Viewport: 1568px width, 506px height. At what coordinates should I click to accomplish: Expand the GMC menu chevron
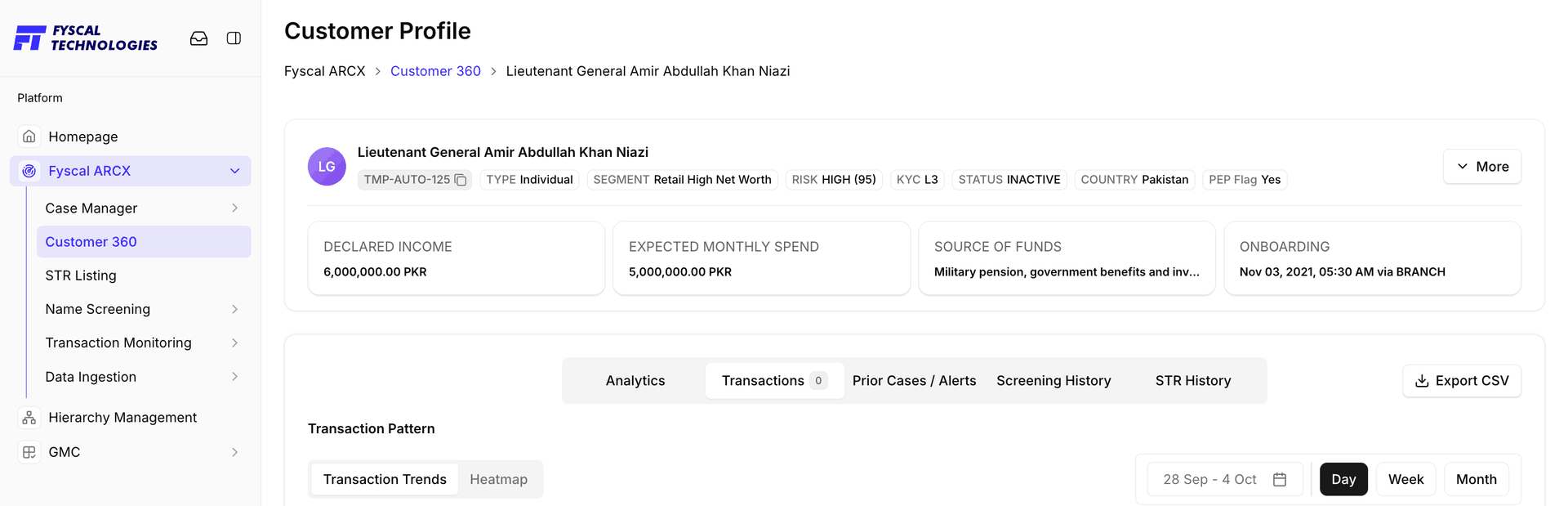pos(235,452)
